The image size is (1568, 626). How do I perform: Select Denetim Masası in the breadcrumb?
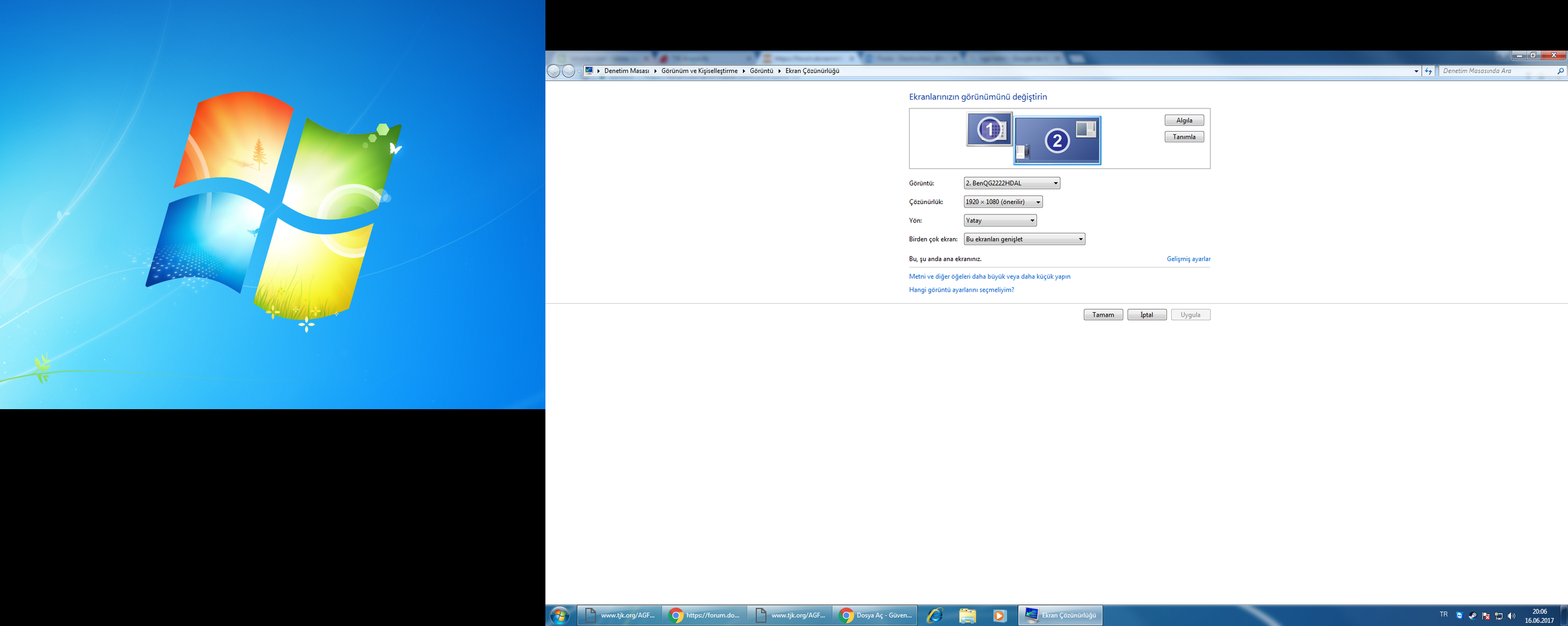[627, 71]
